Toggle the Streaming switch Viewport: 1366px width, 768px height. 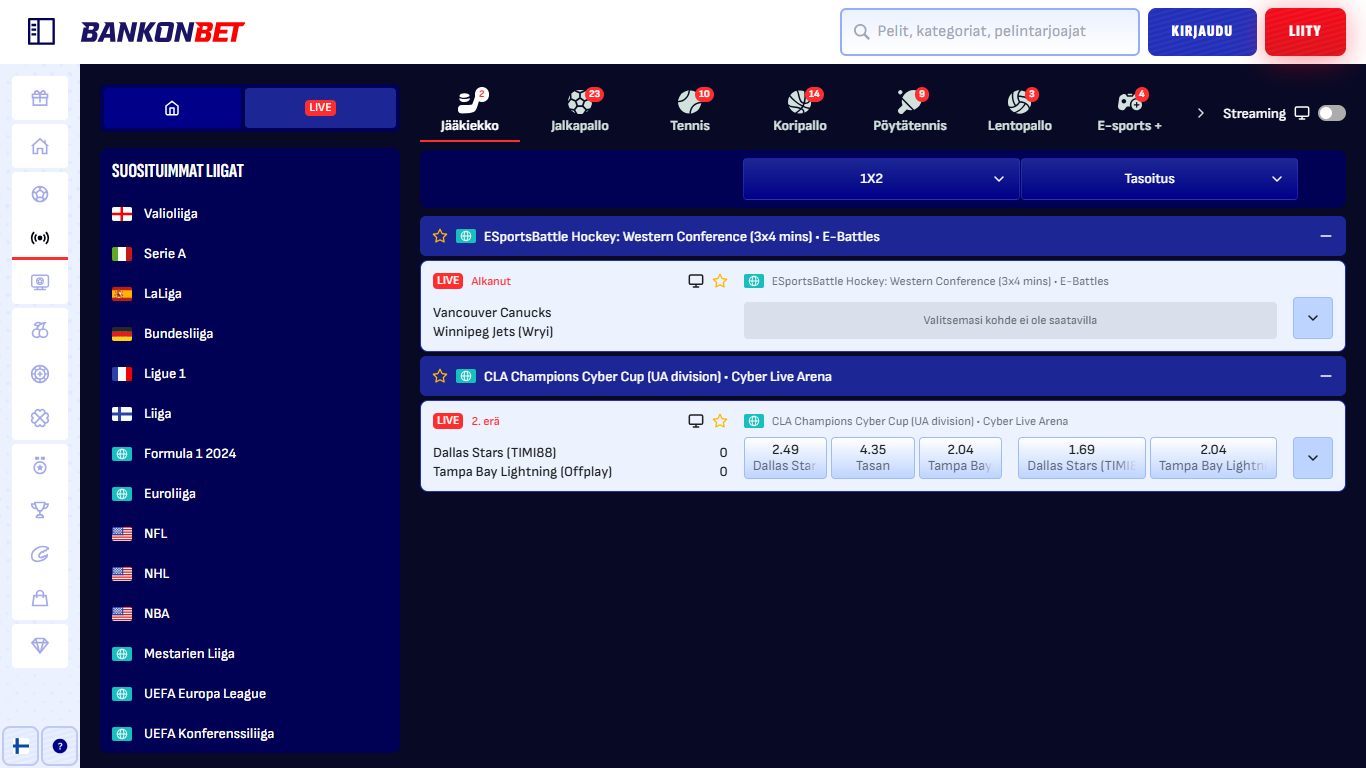tap(1332, 113)
